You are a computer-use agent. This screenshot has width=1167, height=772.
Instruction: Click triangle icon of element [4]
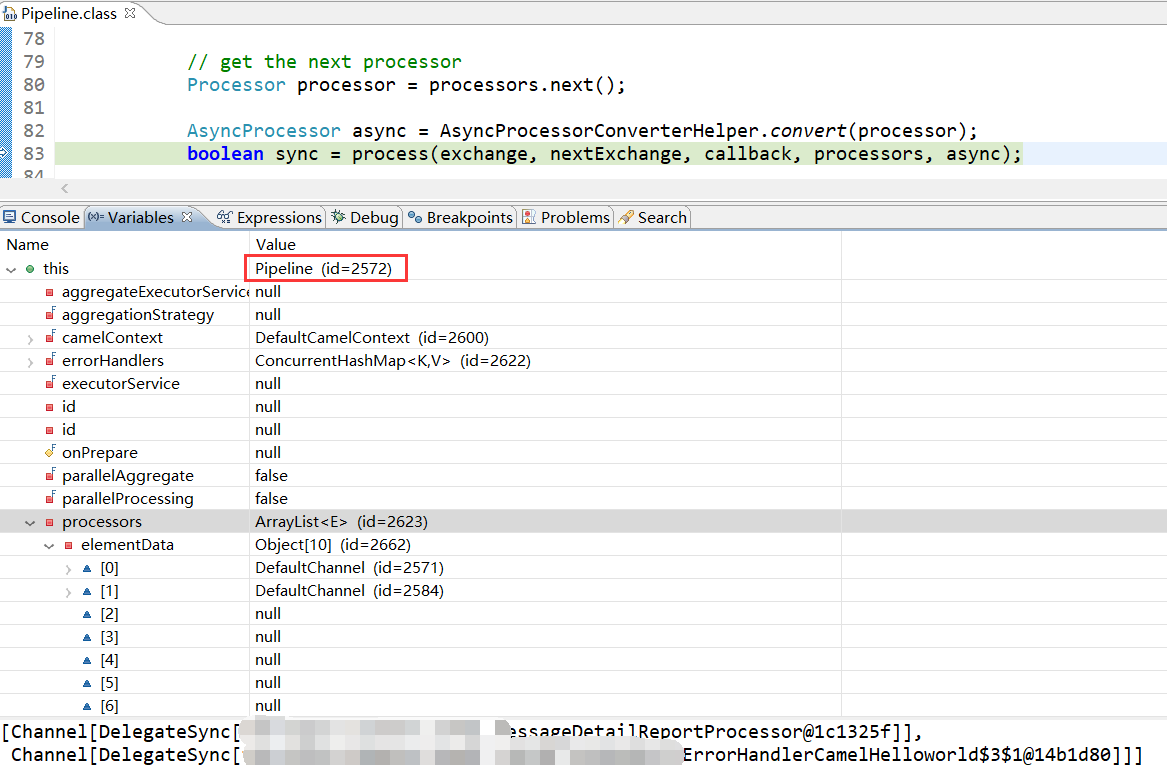pos(87,660)
